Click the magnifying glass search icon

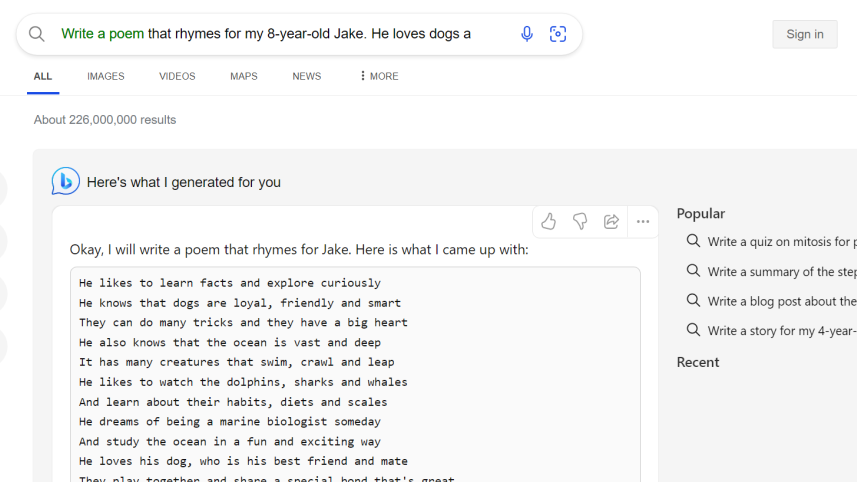[37, 34]
